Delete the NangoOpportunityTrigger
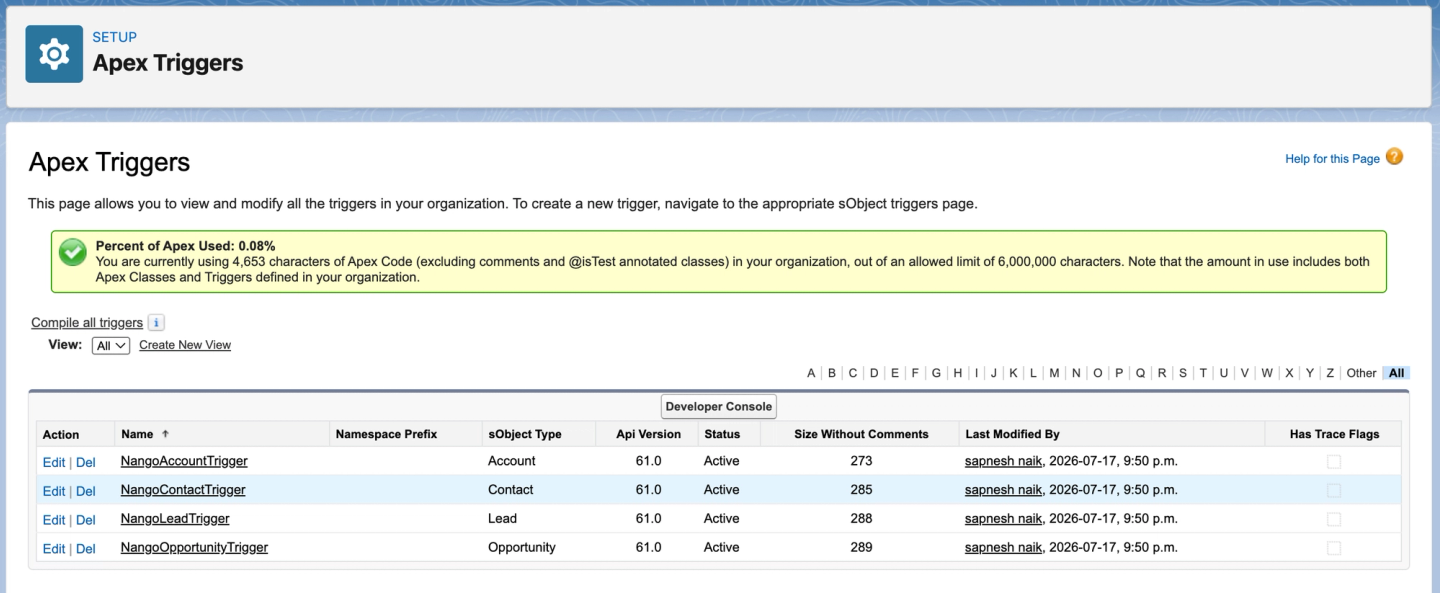 (86, 548)
